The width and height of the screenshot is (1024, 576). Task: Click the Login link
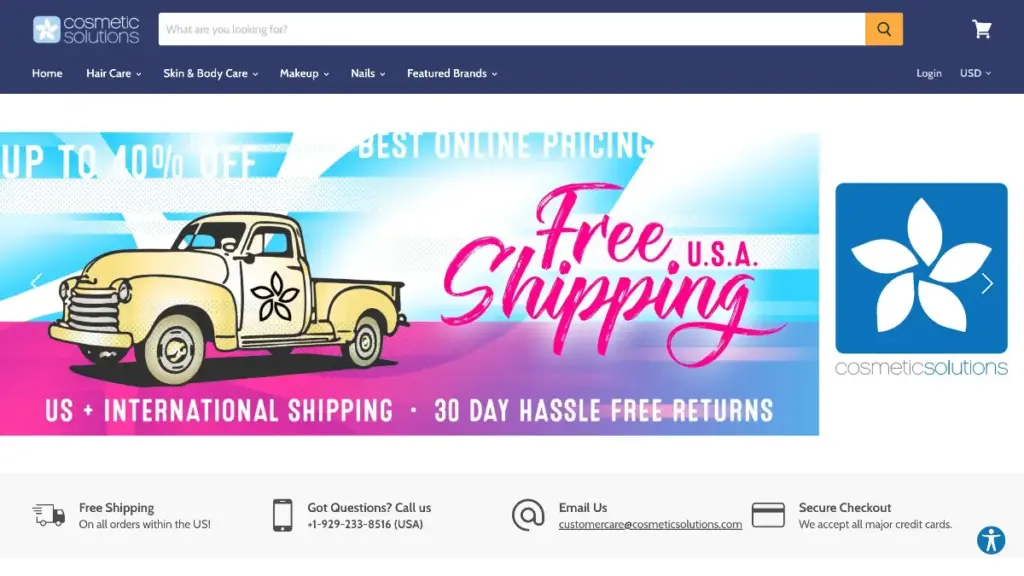(x=929, y=73)
